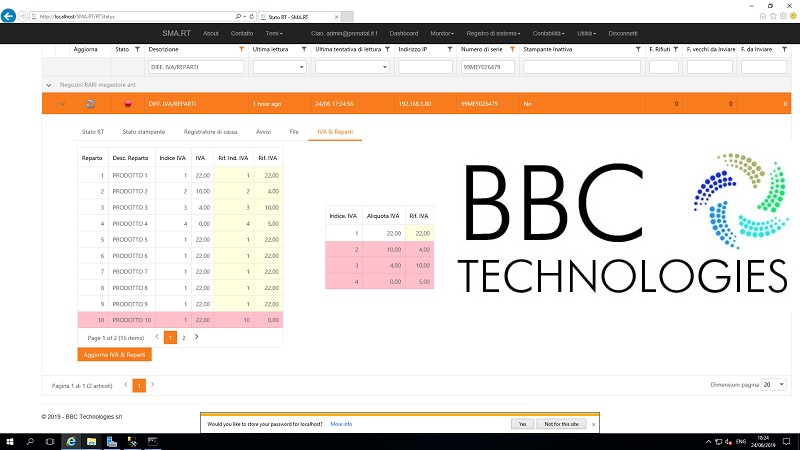This screenshot has height=450, width=800.
Task: Select the PRODOTTO 10 row cell
Action: 132,320
